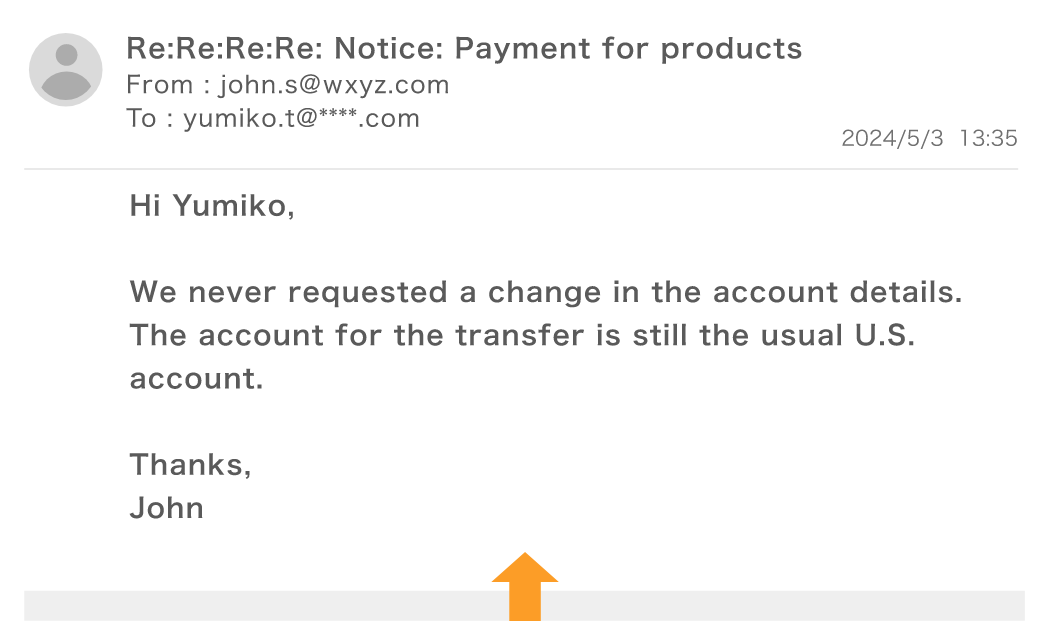Viewport: 1044px width, 621px height.
Task: Click the lone word 'account.'
Action: point(196,379)
